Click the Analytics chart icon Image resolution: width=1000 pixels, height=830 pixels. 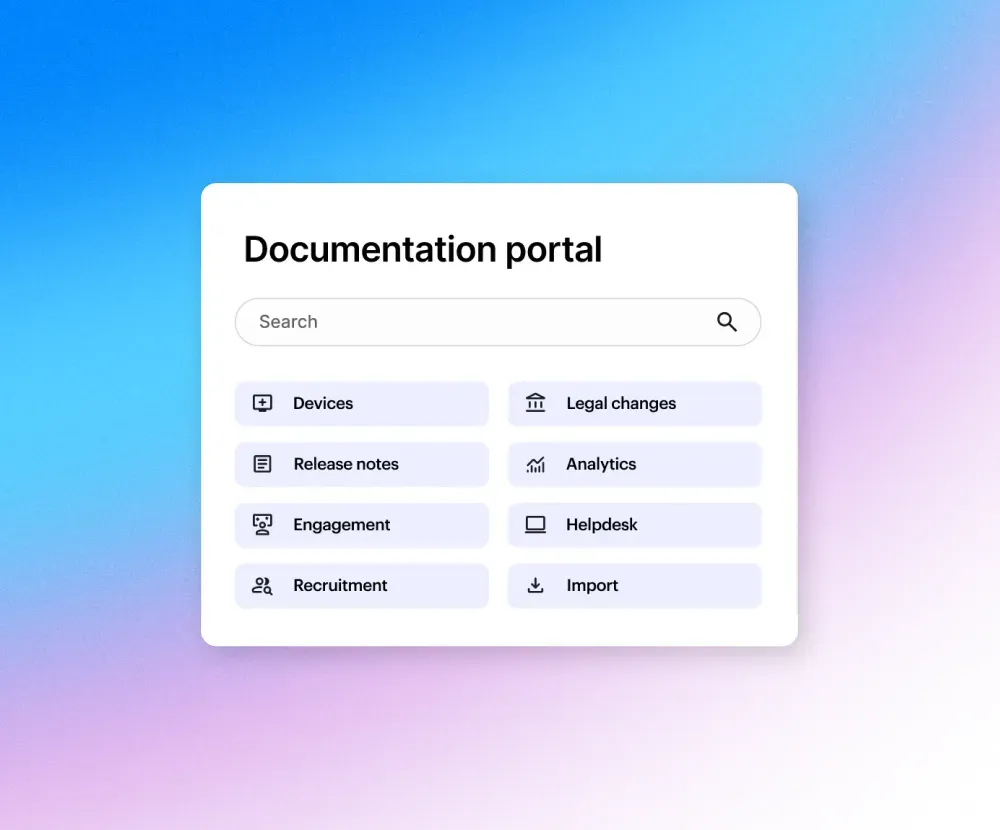point(535,464)
